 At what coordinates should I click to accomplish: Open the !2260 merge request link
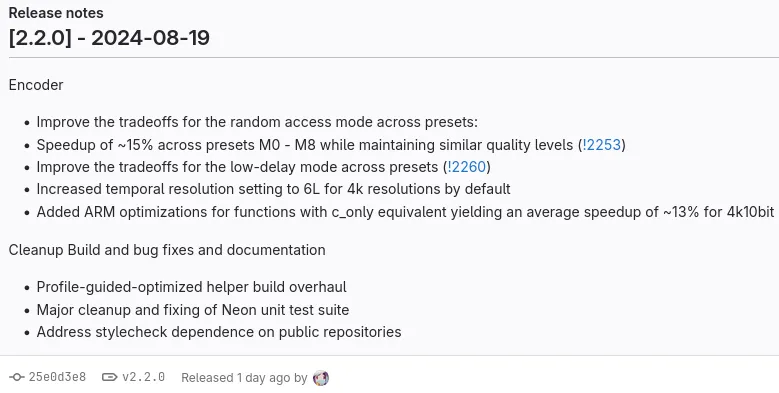[x=467, y=167]
